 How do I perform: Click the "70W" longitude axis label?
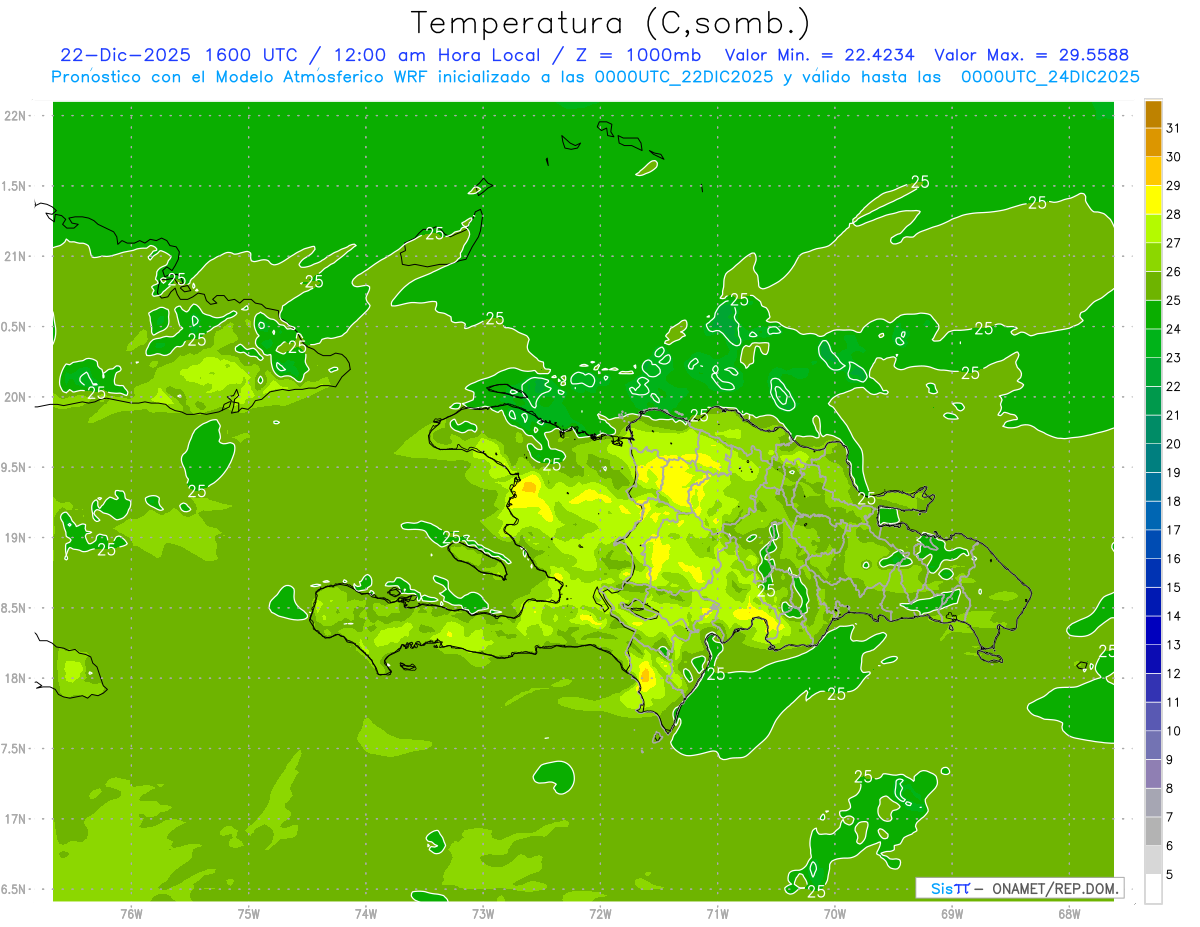835,914
